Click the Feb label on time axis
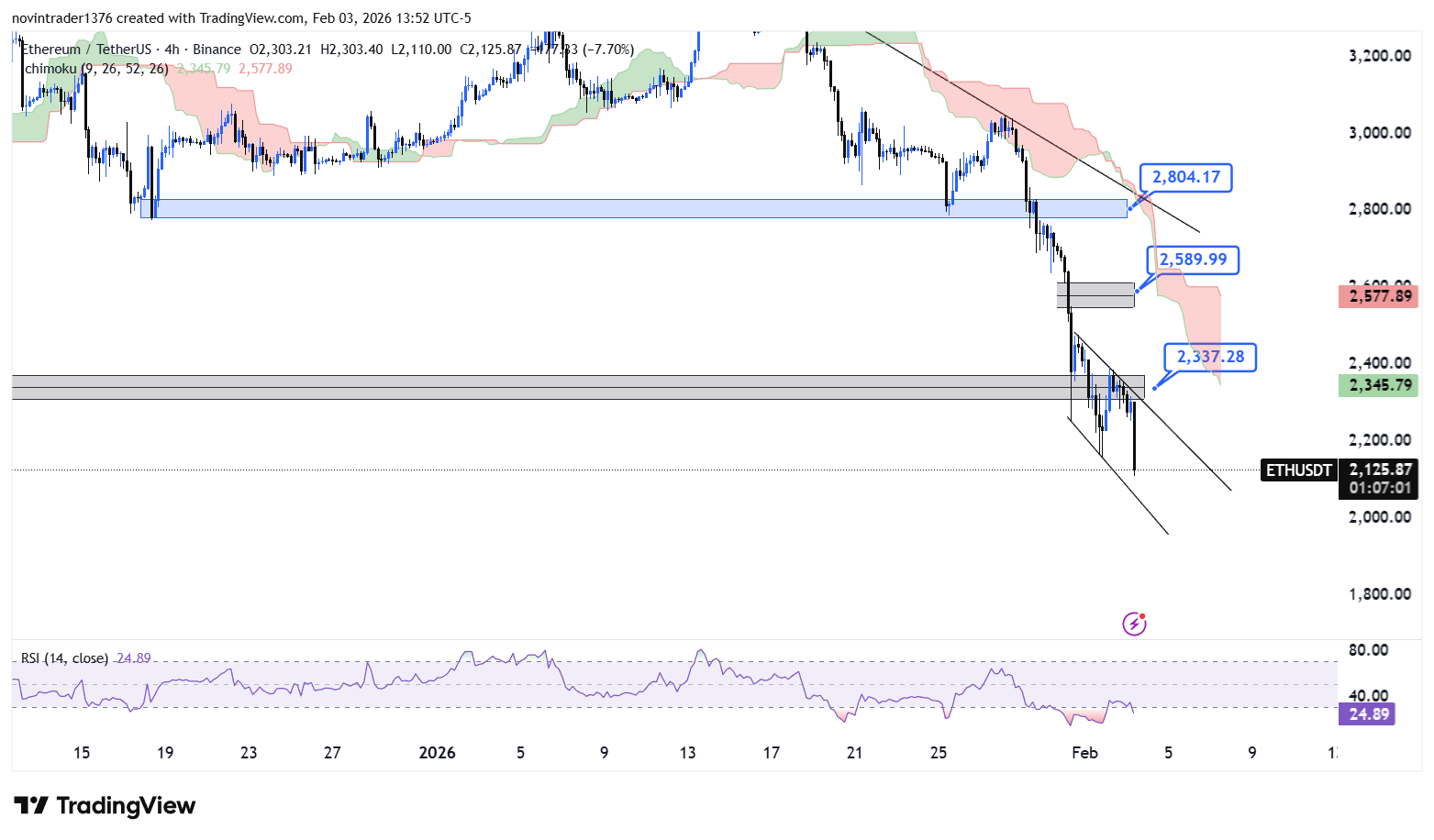This screenshot has width=1434, height=840. tap(1084, 753)
